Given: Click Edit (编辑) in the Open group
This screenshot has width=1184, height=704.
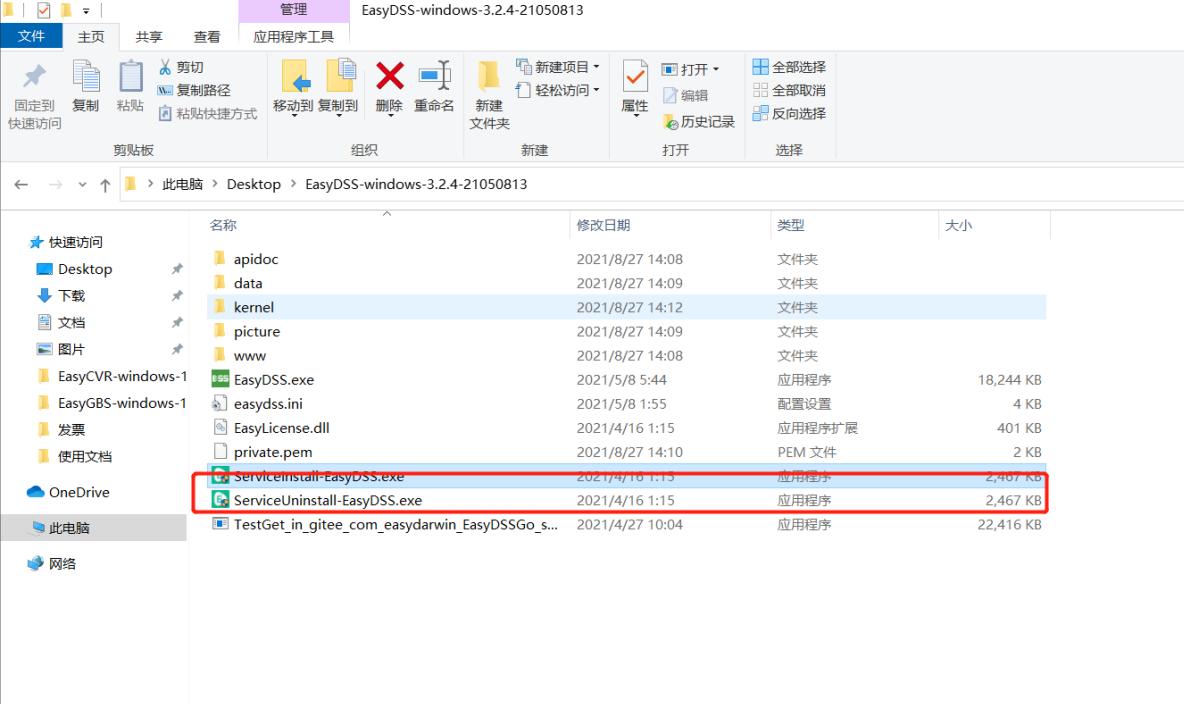Looking at the screenshot, I should (x=686, y=95).
